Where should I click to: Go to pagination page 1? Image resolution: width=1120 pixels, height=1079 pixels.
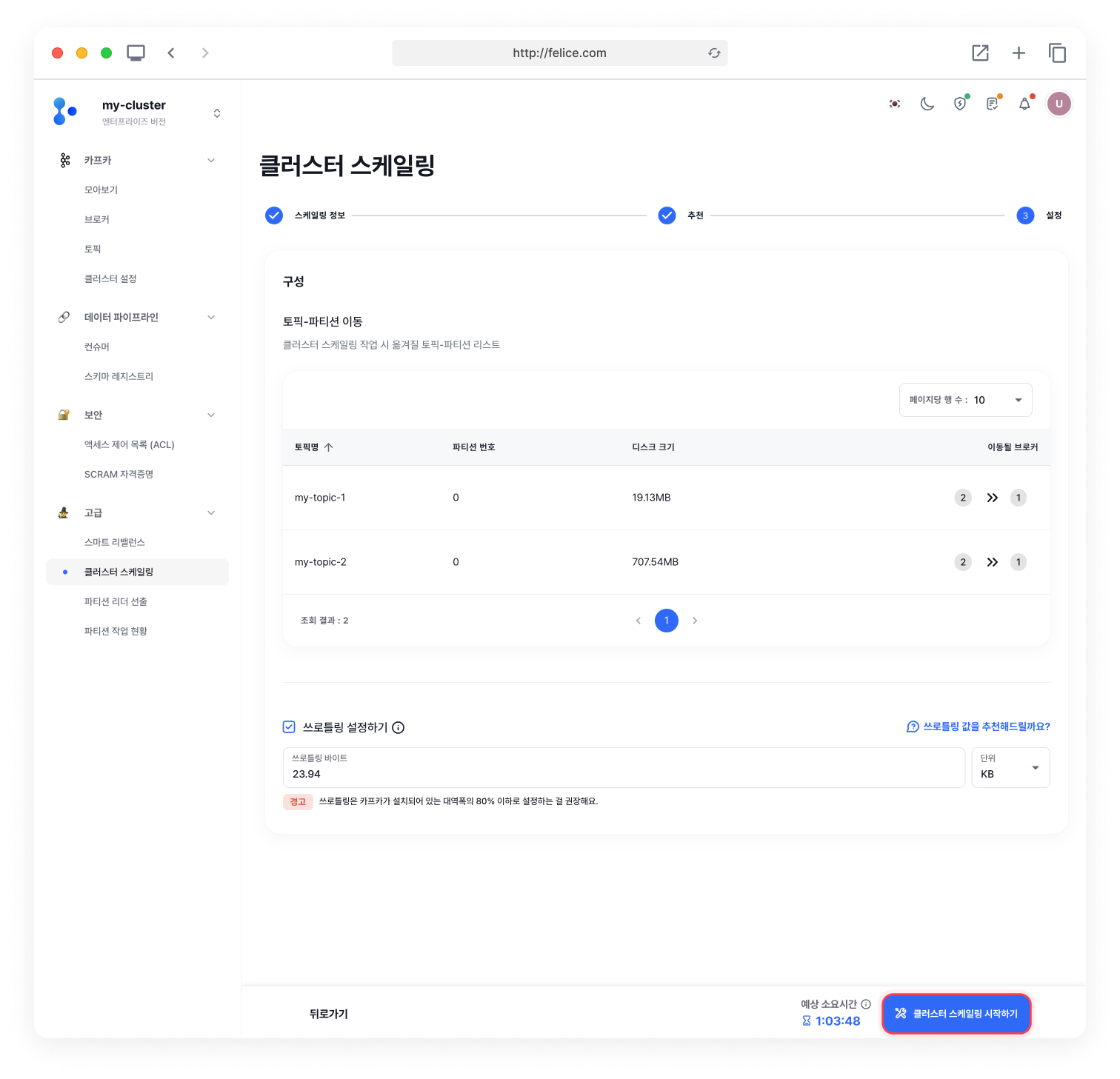click(x=667, y=621)
